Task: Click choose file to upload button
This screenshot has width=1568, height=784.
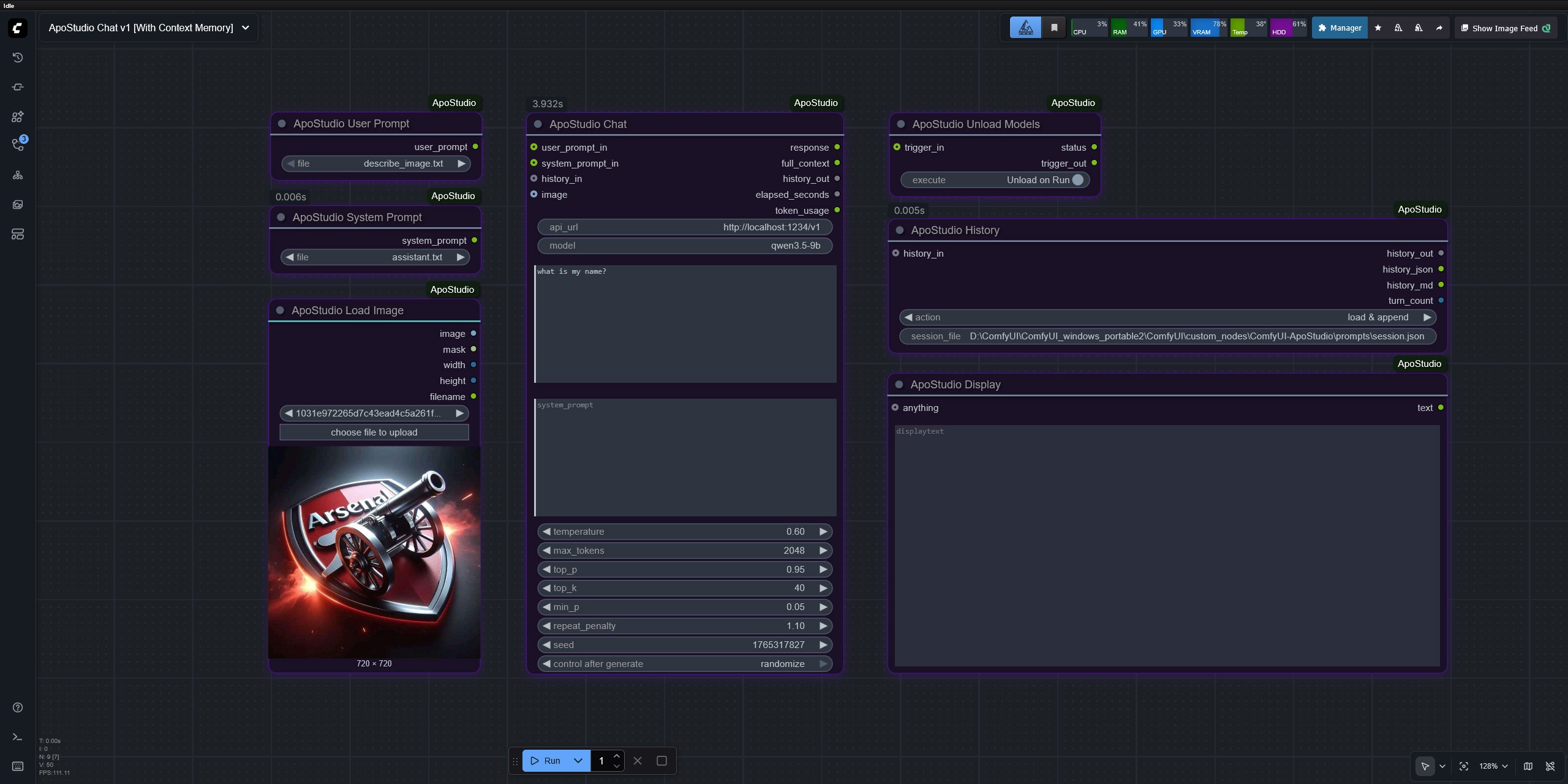Action: coord(374,432)
